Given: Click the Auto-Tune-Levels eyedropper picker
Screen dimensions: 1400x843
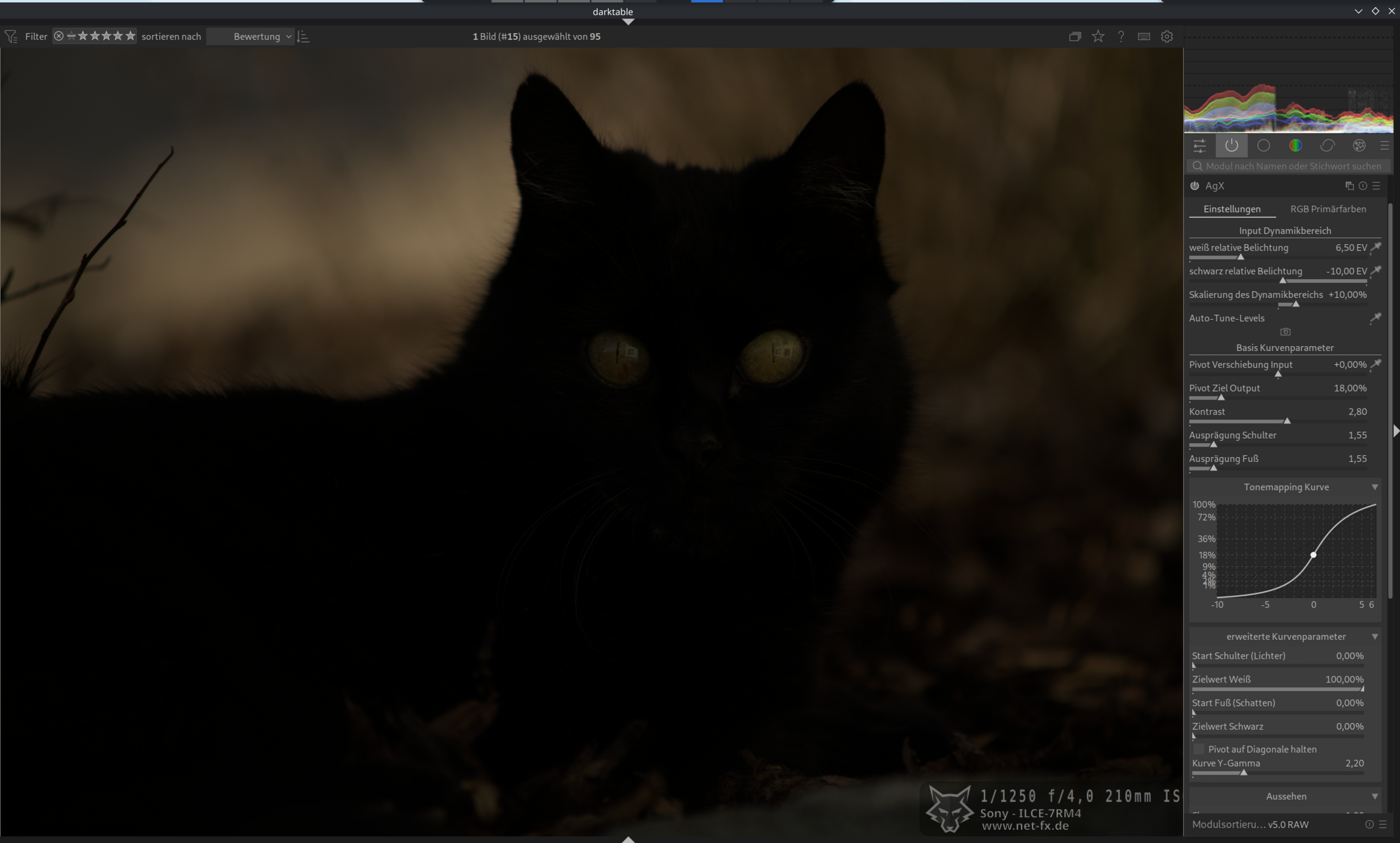Looking at the screenshot, I should (x=1375, y=318).
